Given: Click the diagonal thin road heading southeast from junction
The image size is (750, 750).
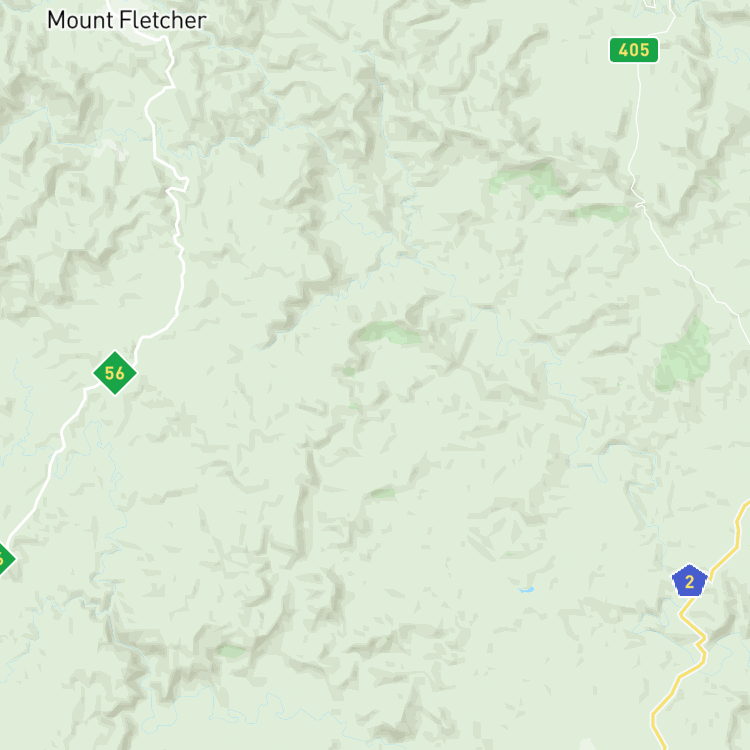Looking at the screenshot, I should point(694,273).
